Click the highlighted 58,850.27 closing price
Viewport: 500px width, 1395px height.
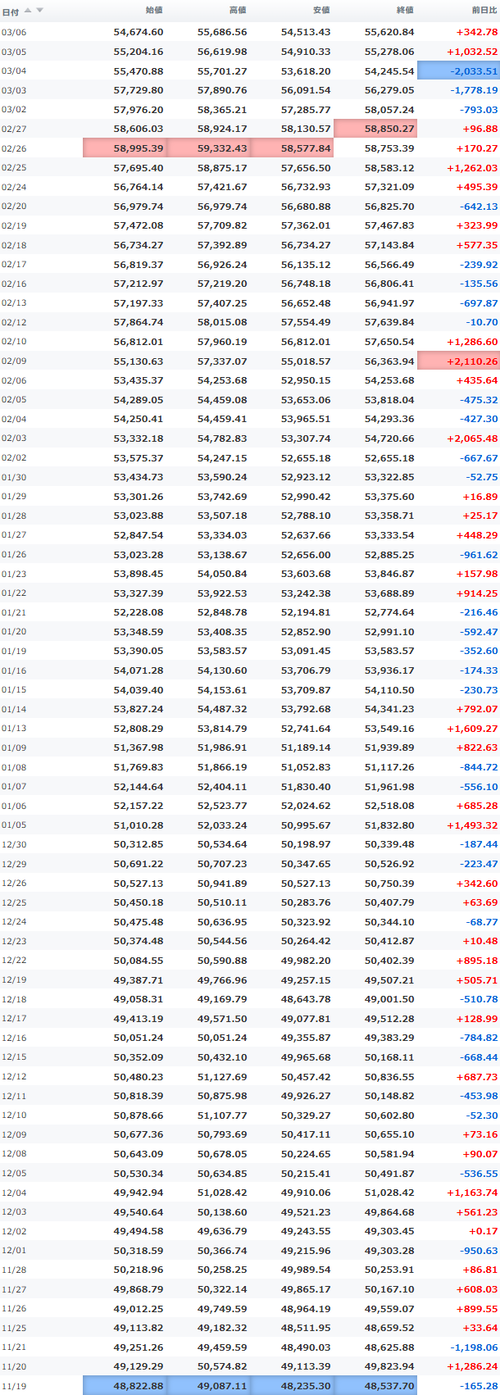[375, 128]
